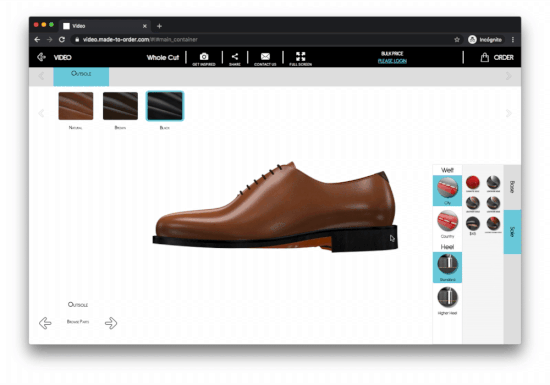The image size is (550, 385).
Task: Bookmark this page with star icon
Action: pyautogui.click(x=457, y=40)
